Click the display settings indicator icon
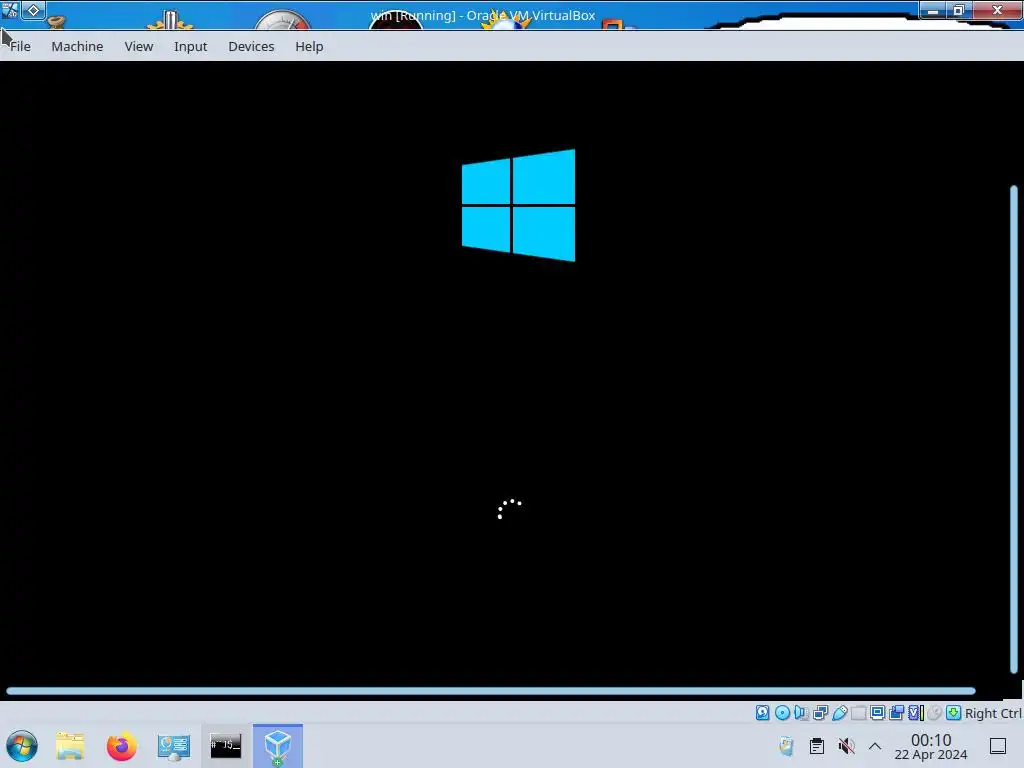The height and width of the screenshot is (768, 1024). tap(877, 712)
